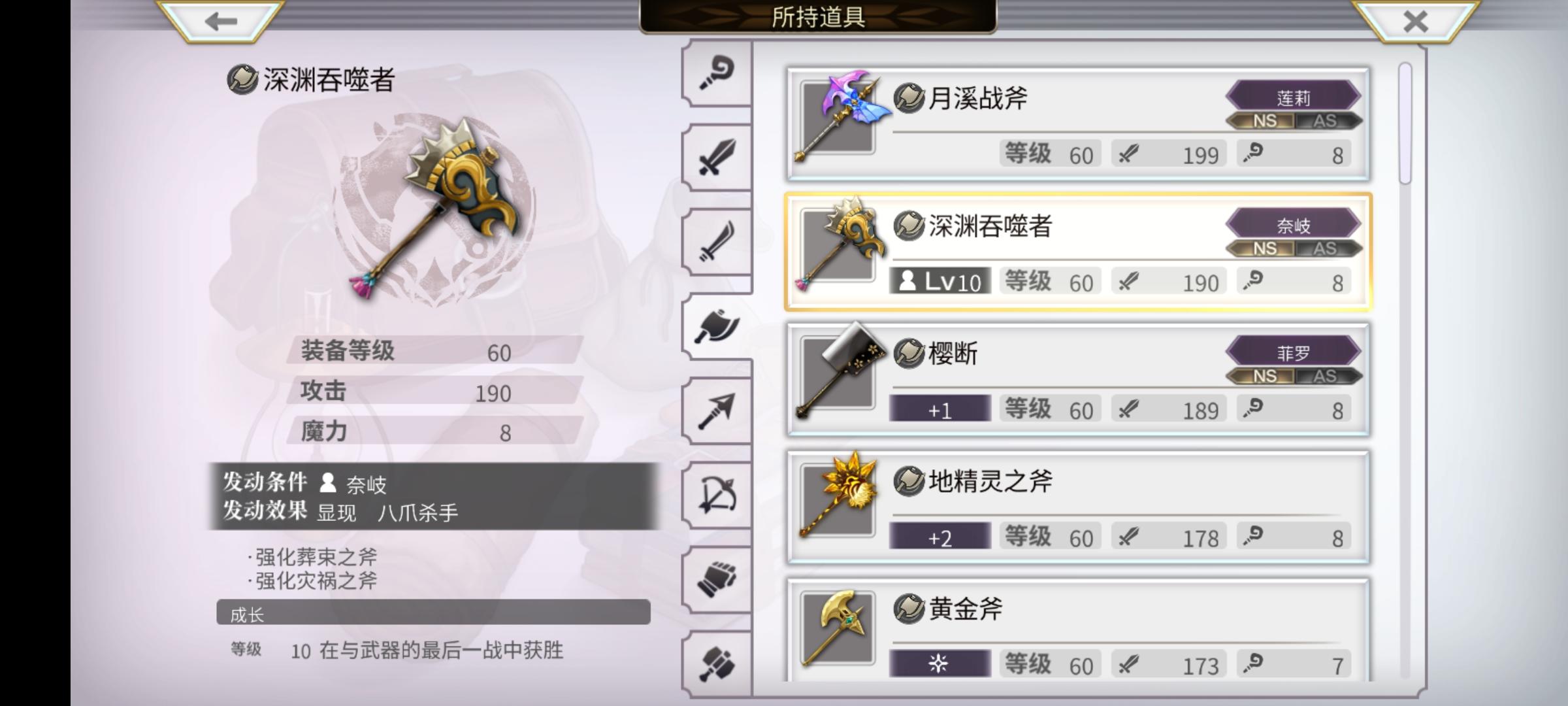Viewport: 1568px width, 706px height.
Task: Select the katana weapon category icon
Action: [x=717, y=242]
